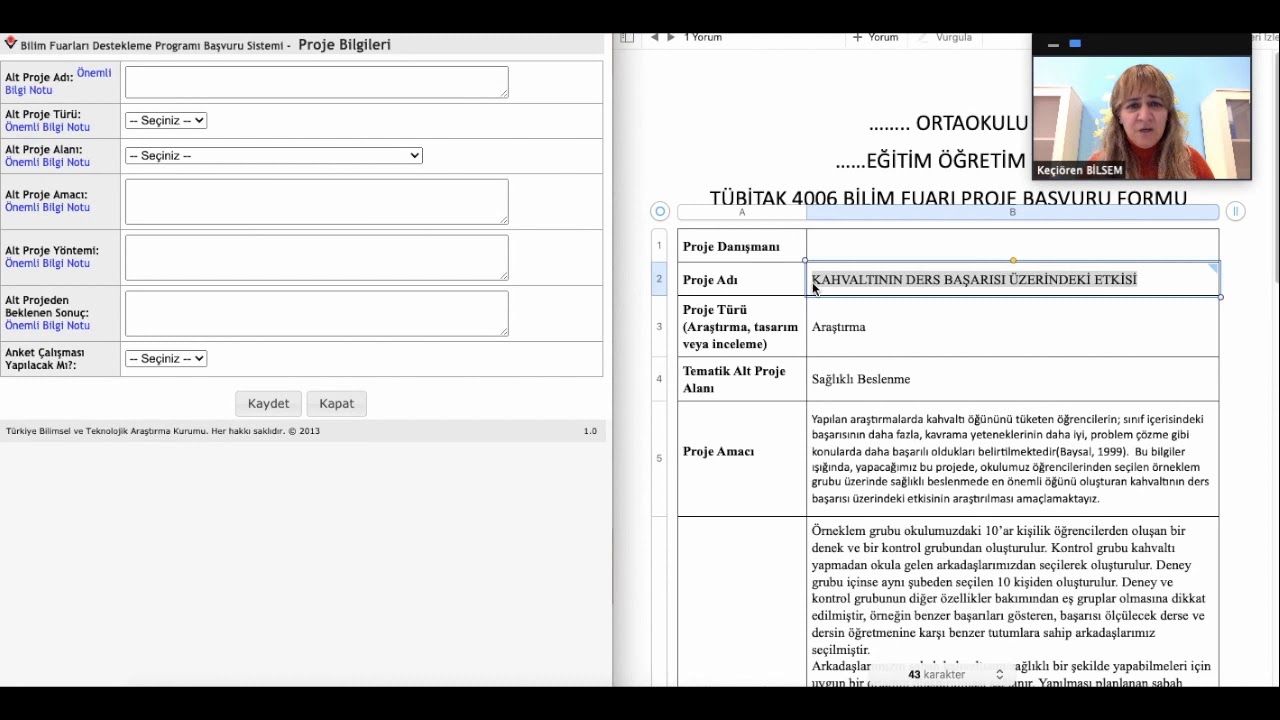Click the Alt Proje Amacı text area
The image size is (1280, 720).
(316, 202)
